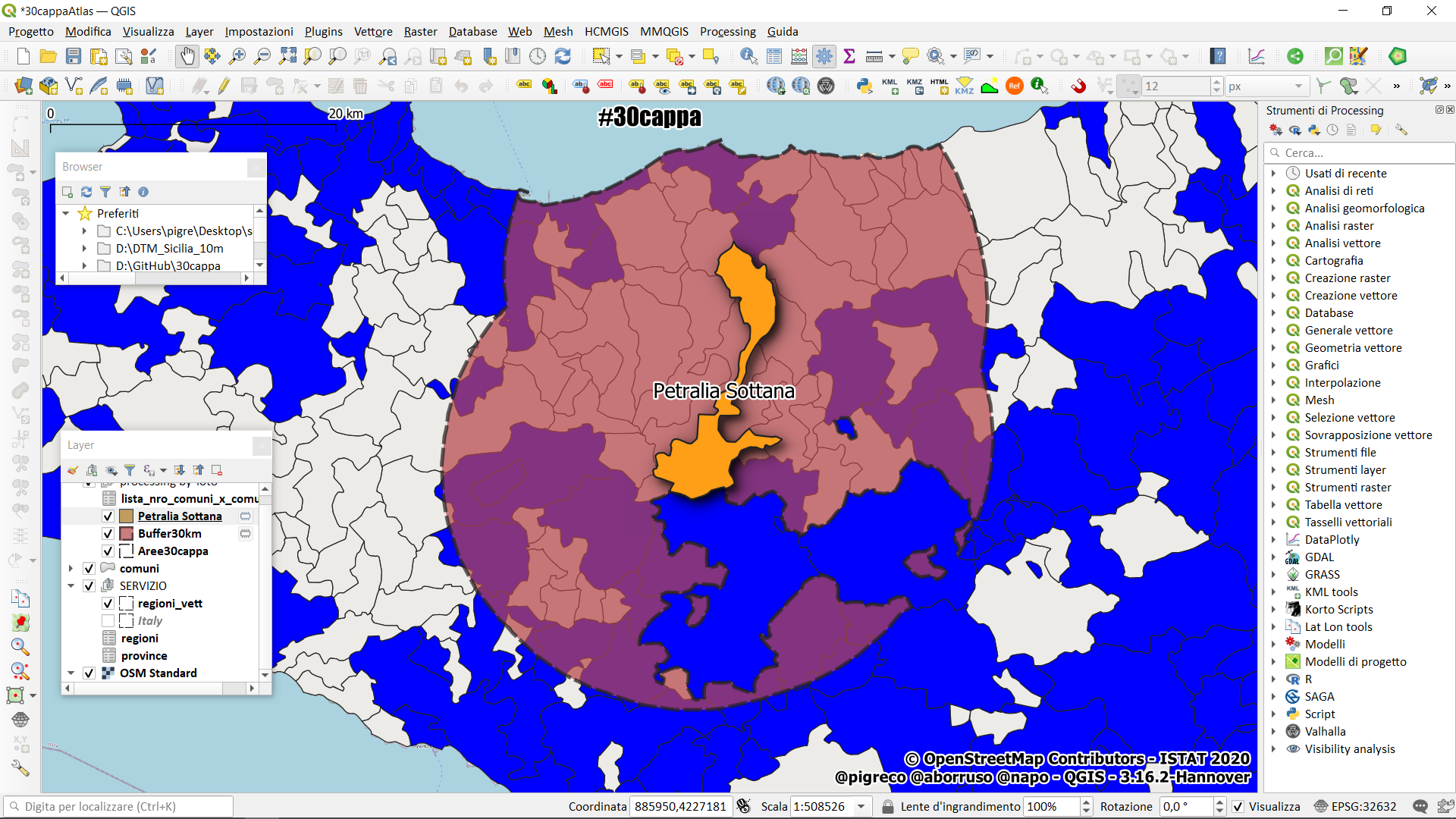Expand the Analisi vettore toolbox group
Screen dimensions: 1456x819
[x=1274, y=243]
